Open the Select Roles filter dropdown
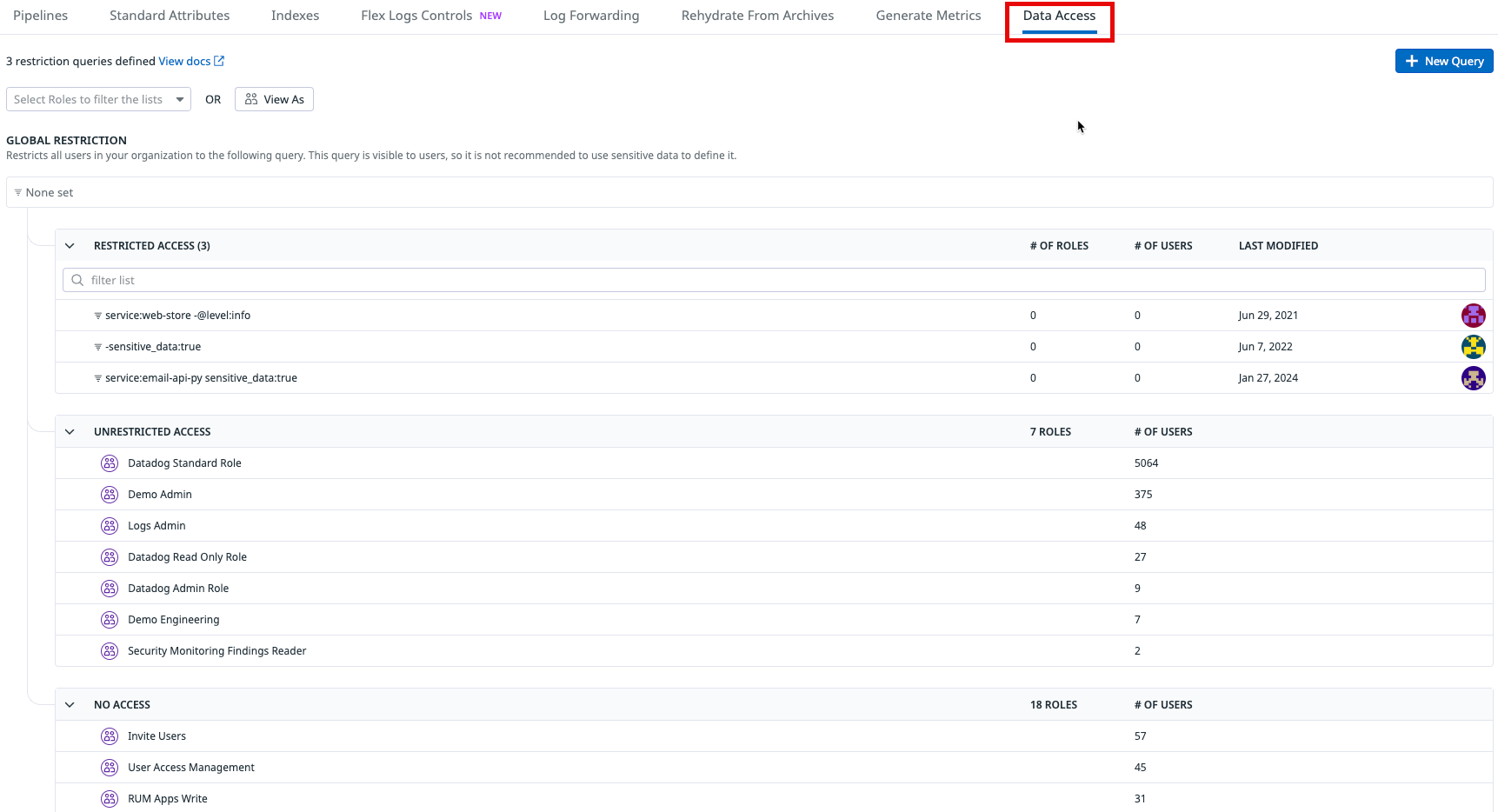The image size is (1498, 812). pyautogui.click(x=98, y=99)
